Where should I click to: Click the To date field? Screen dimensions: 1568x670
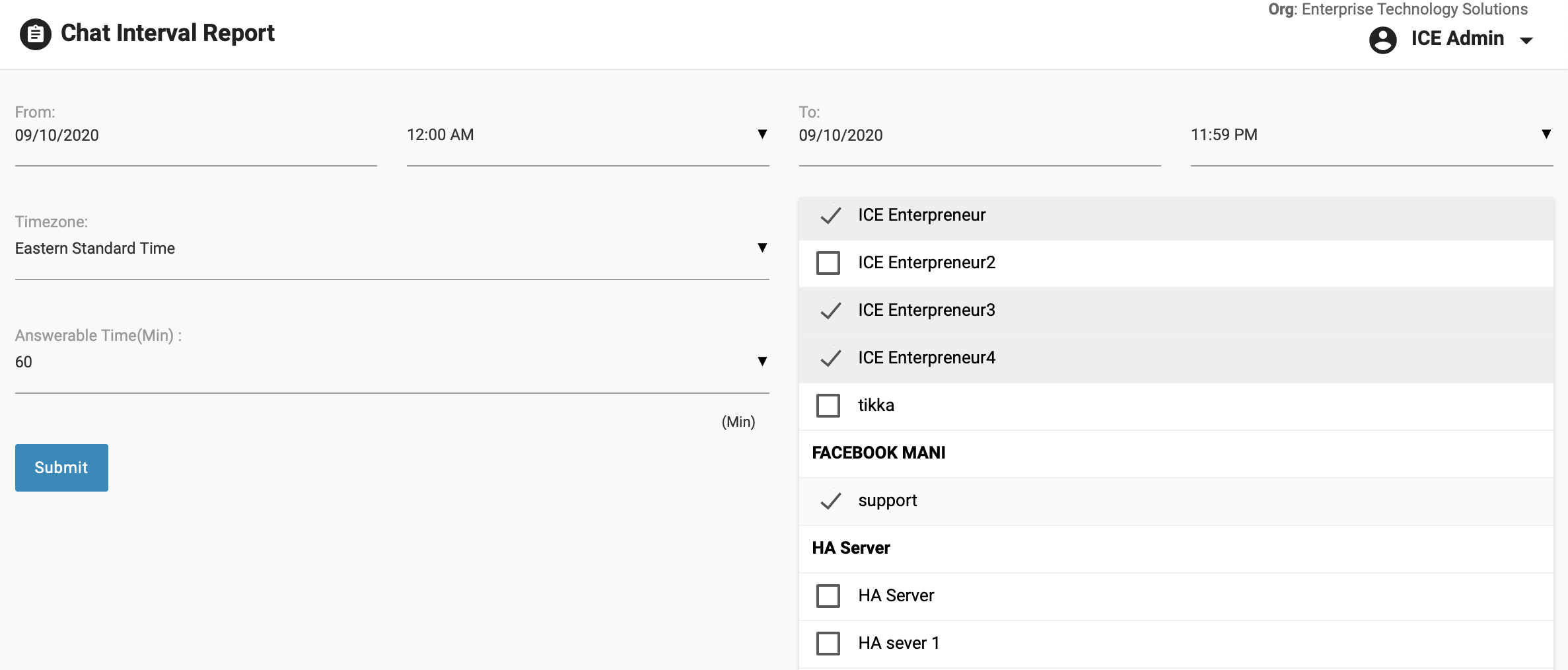coord(980,135)
